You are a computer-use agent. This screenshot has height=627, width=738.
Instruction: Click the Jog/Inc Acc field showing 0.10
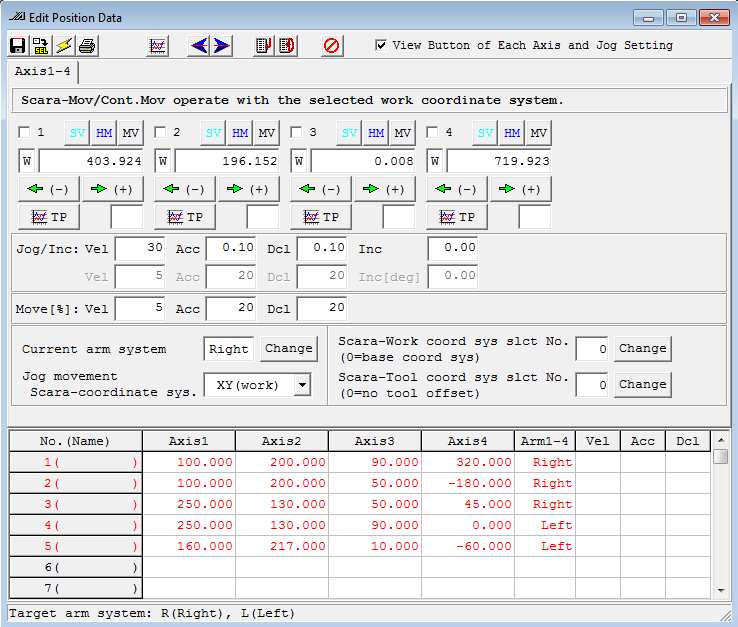pyautogui.click(x=231, y=248)
